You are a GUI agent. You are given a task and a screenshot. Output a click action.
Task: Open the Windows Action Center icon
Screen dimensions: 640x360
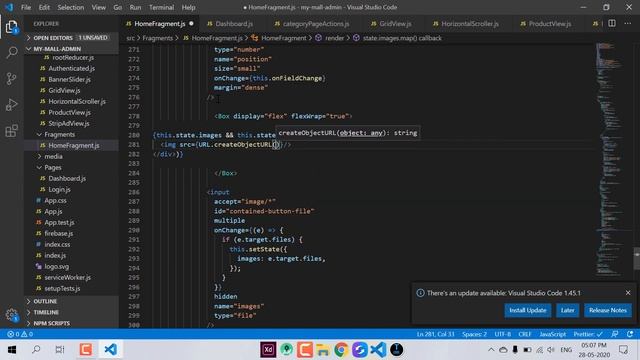pos(623,349)
